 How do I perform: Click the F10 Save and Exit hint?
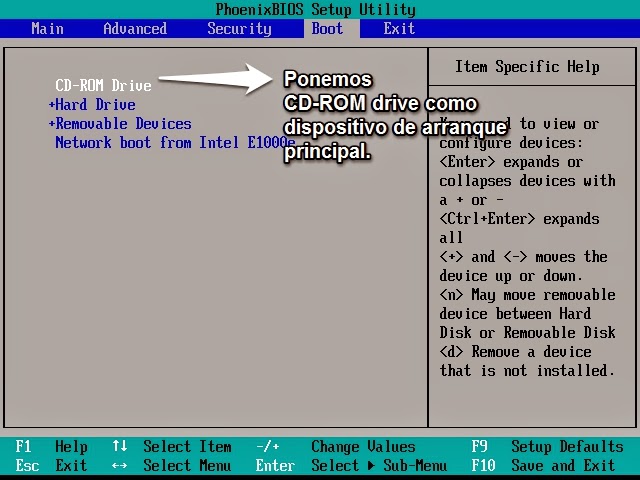(543, 465)
